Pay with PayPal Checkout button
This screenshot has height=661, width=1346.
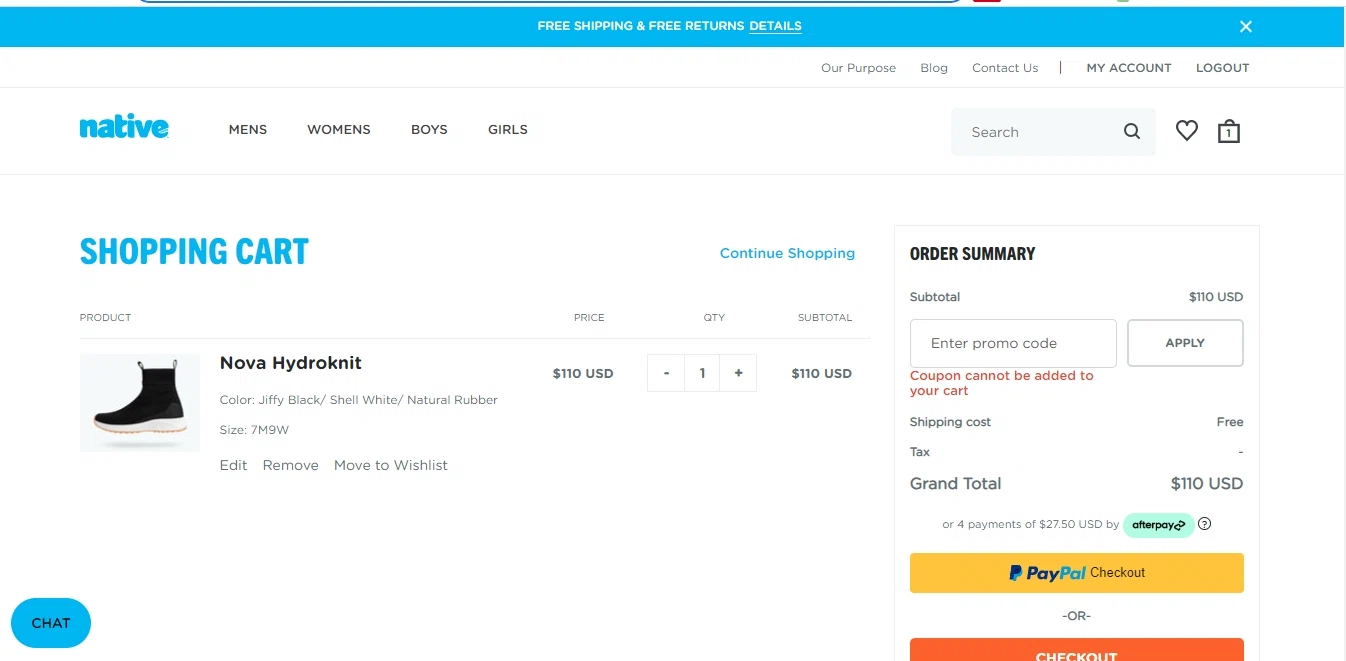[x=1077, y=573]
